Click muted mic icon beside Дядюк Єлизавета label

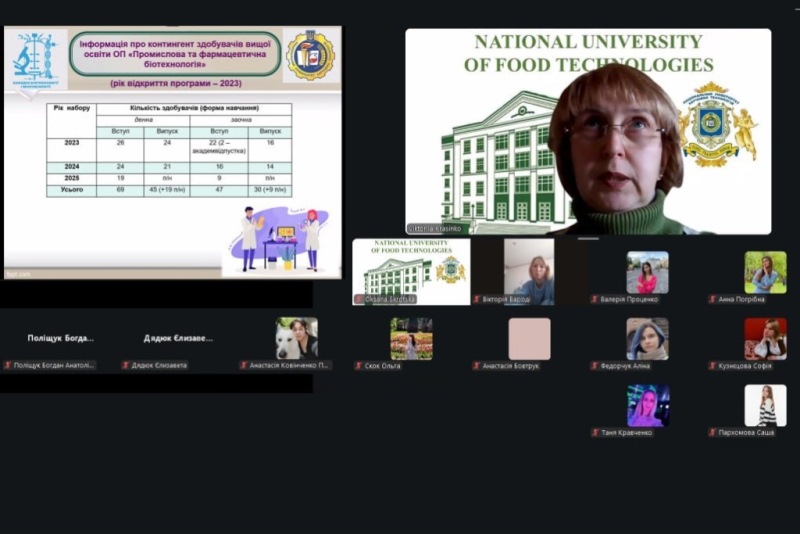(x=126, y=365)
